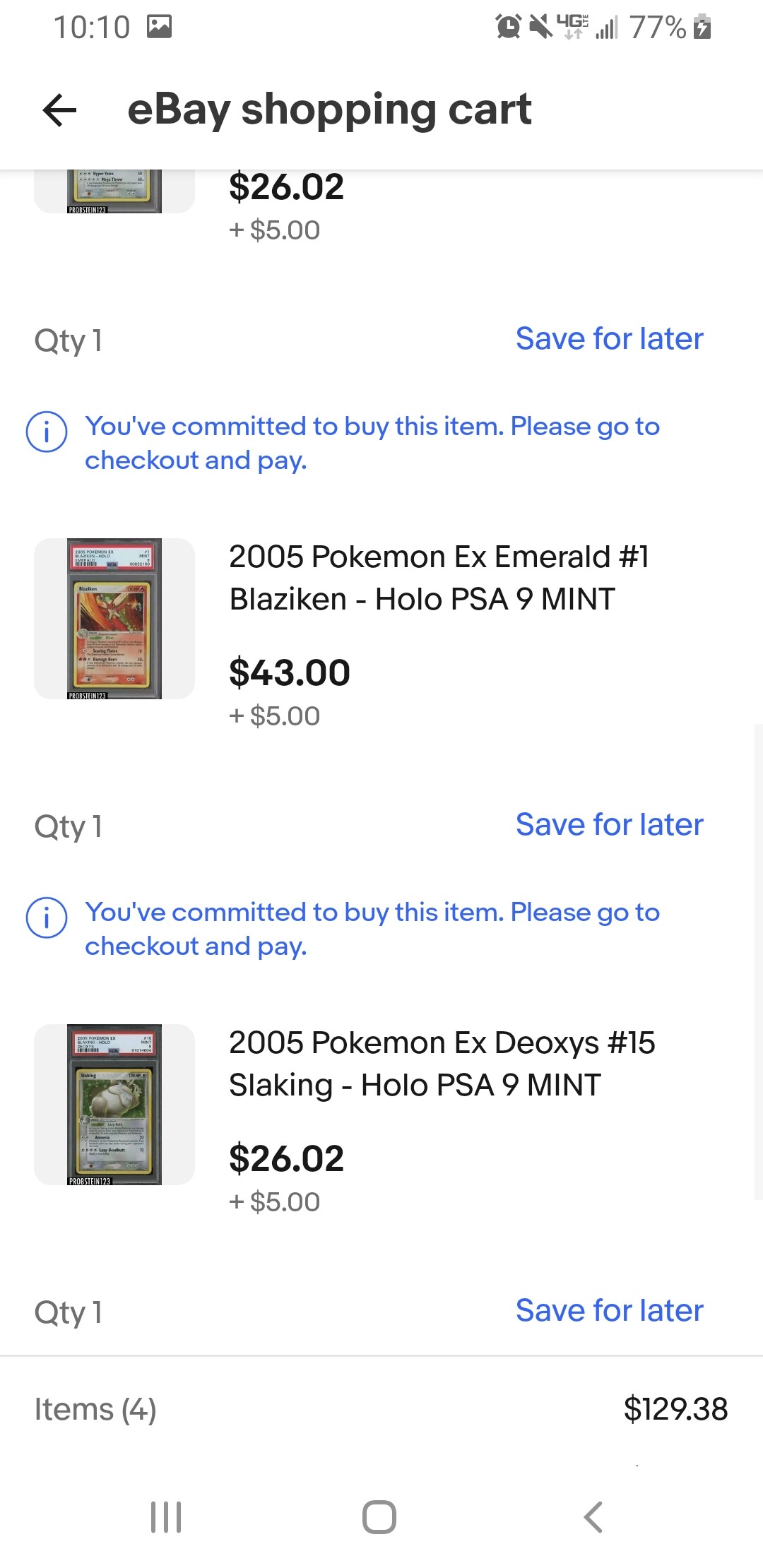Viewport: 763px width, 1568px height.
Task: Save the Slaking card for later
Action: click(x=609, y=1310)
